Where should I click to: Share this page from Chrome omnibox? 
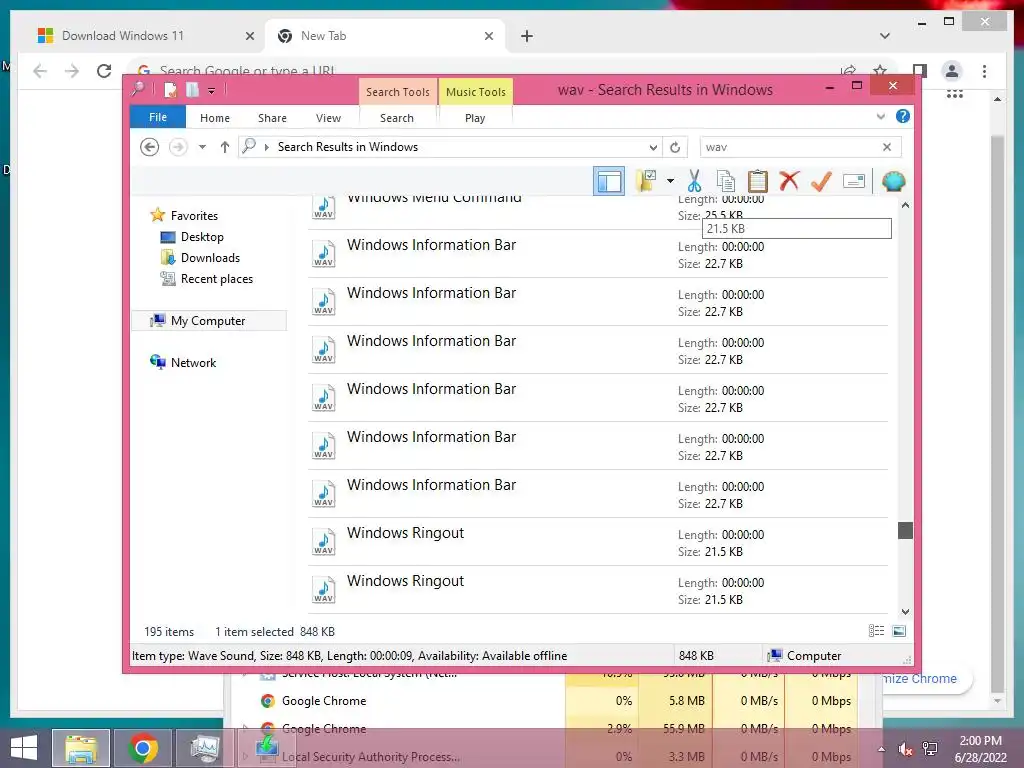point(848,71)
